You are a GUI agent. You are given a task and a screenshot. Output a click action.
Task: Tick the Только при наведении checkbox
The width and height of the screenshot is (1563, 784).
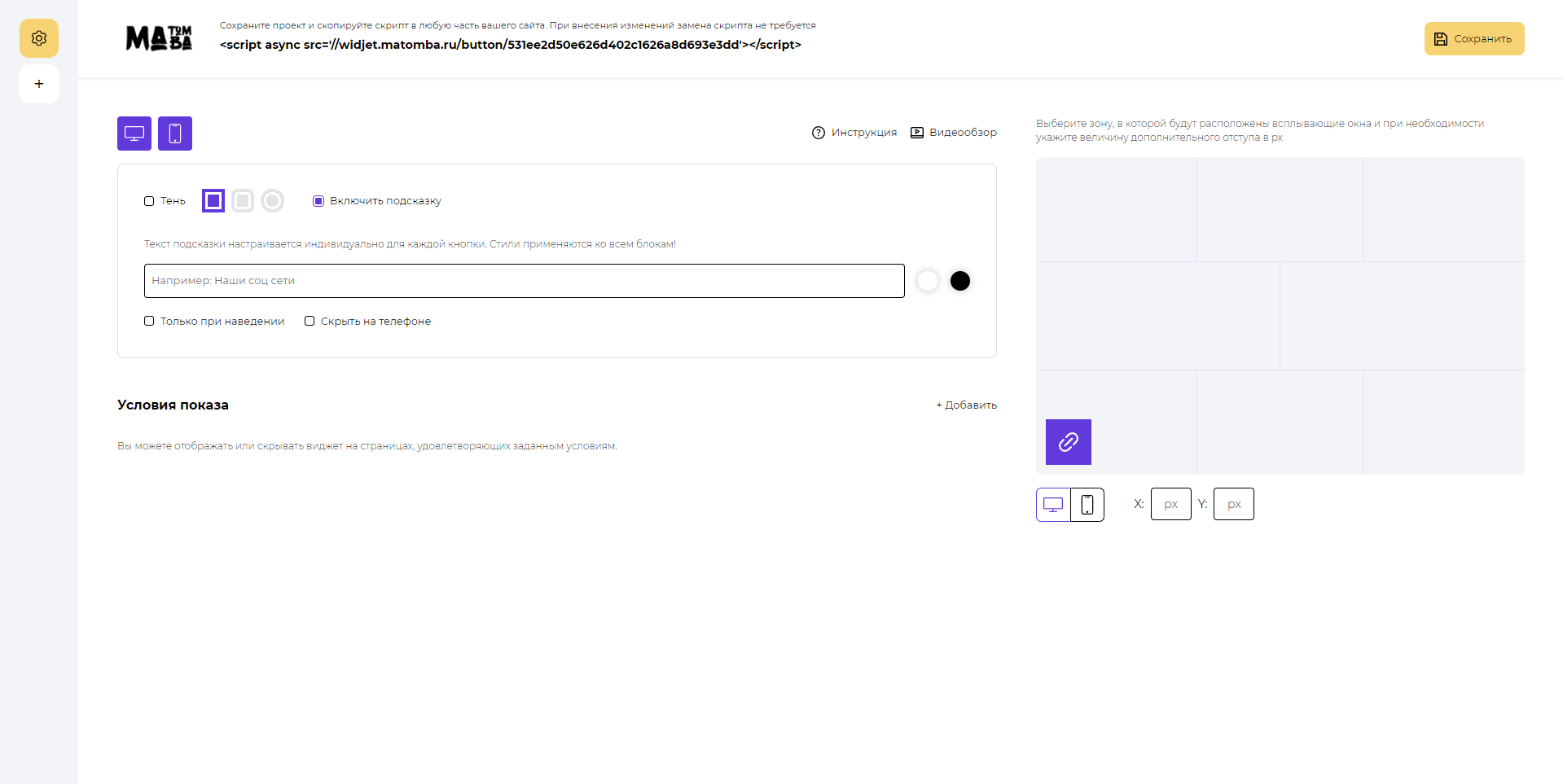point(149,321)
